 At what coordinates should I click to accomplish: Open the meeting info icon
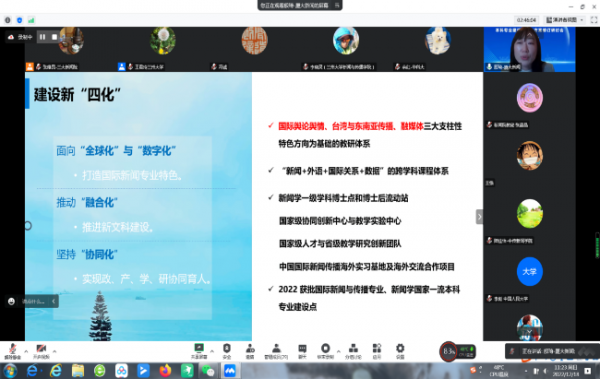(8, 20)
